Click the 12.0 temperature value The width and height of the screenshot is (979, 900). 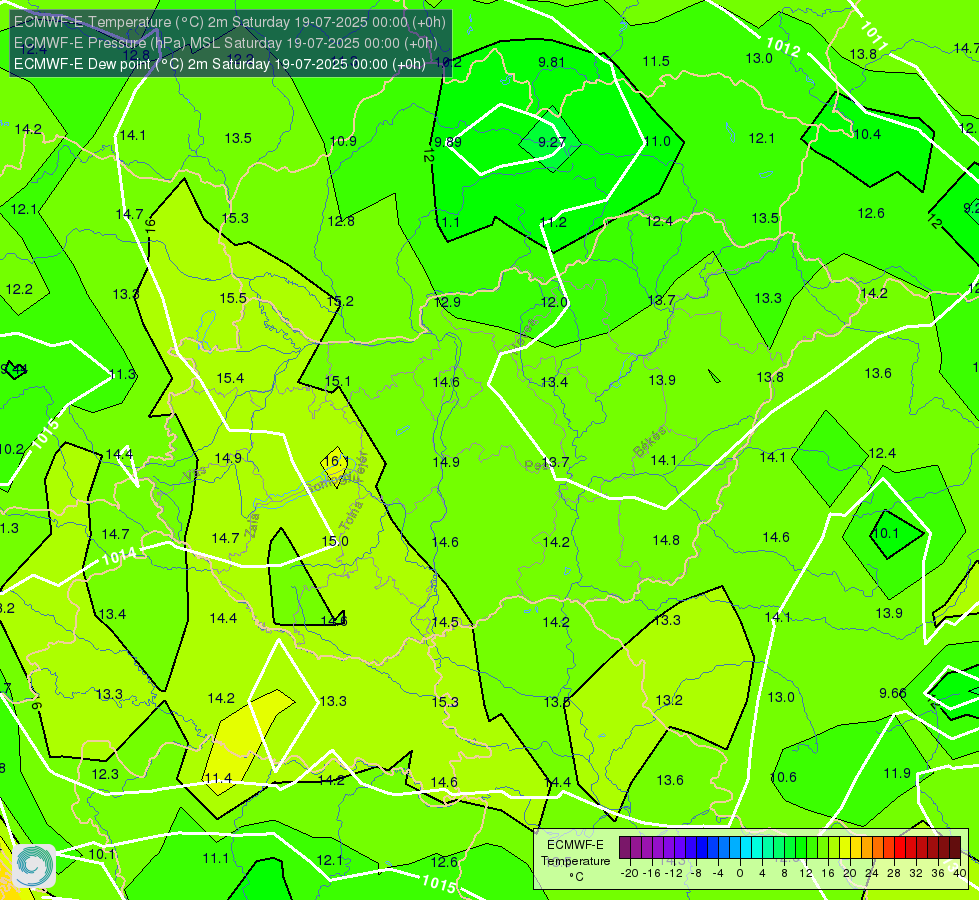(554, 302)
